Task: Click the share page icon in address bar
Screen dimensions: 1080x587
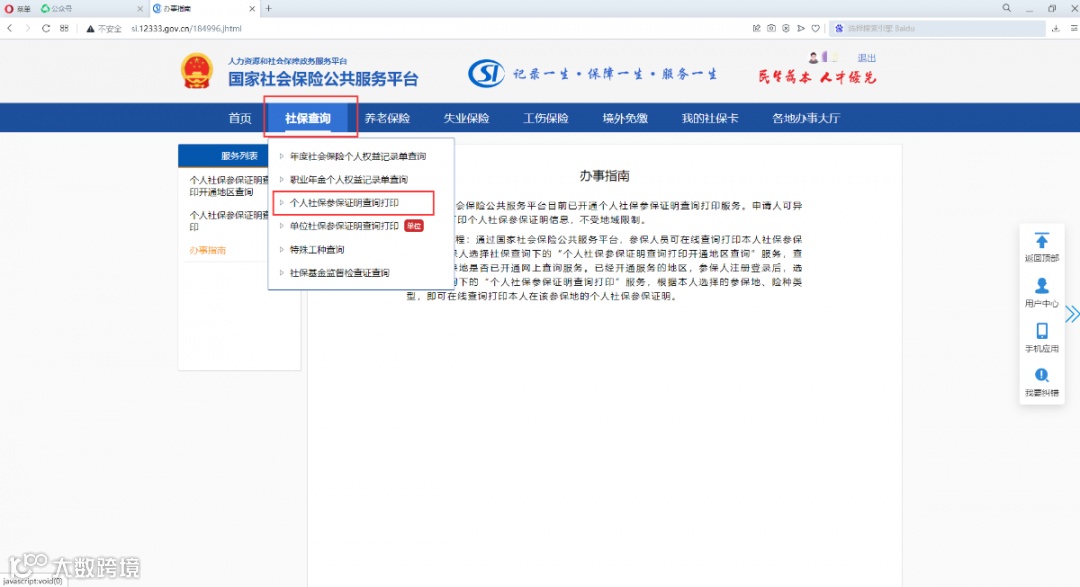Action: (x=756, y=28)
